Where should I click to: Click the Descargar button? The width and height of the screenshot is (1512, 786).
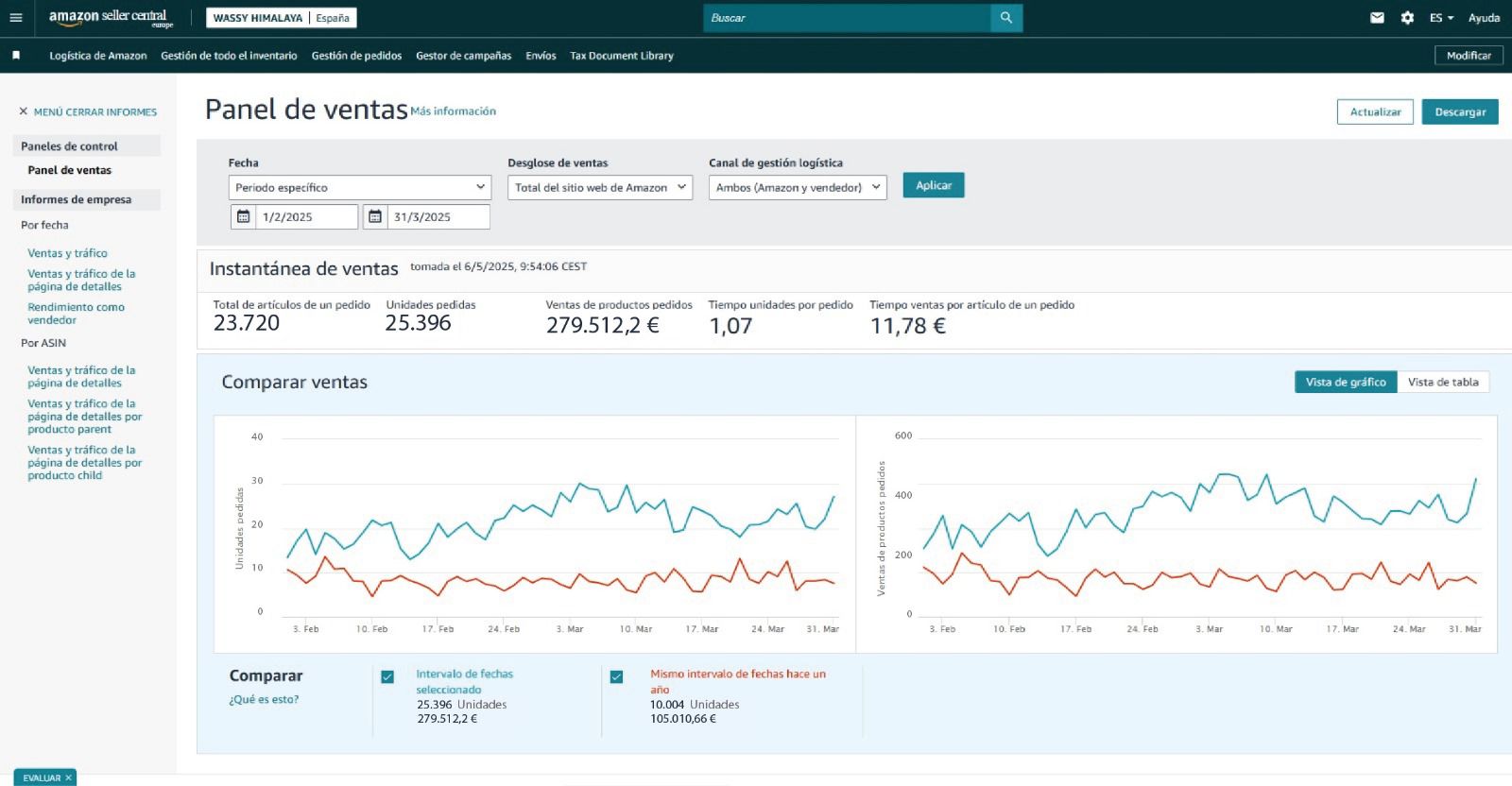(1459, 111)
